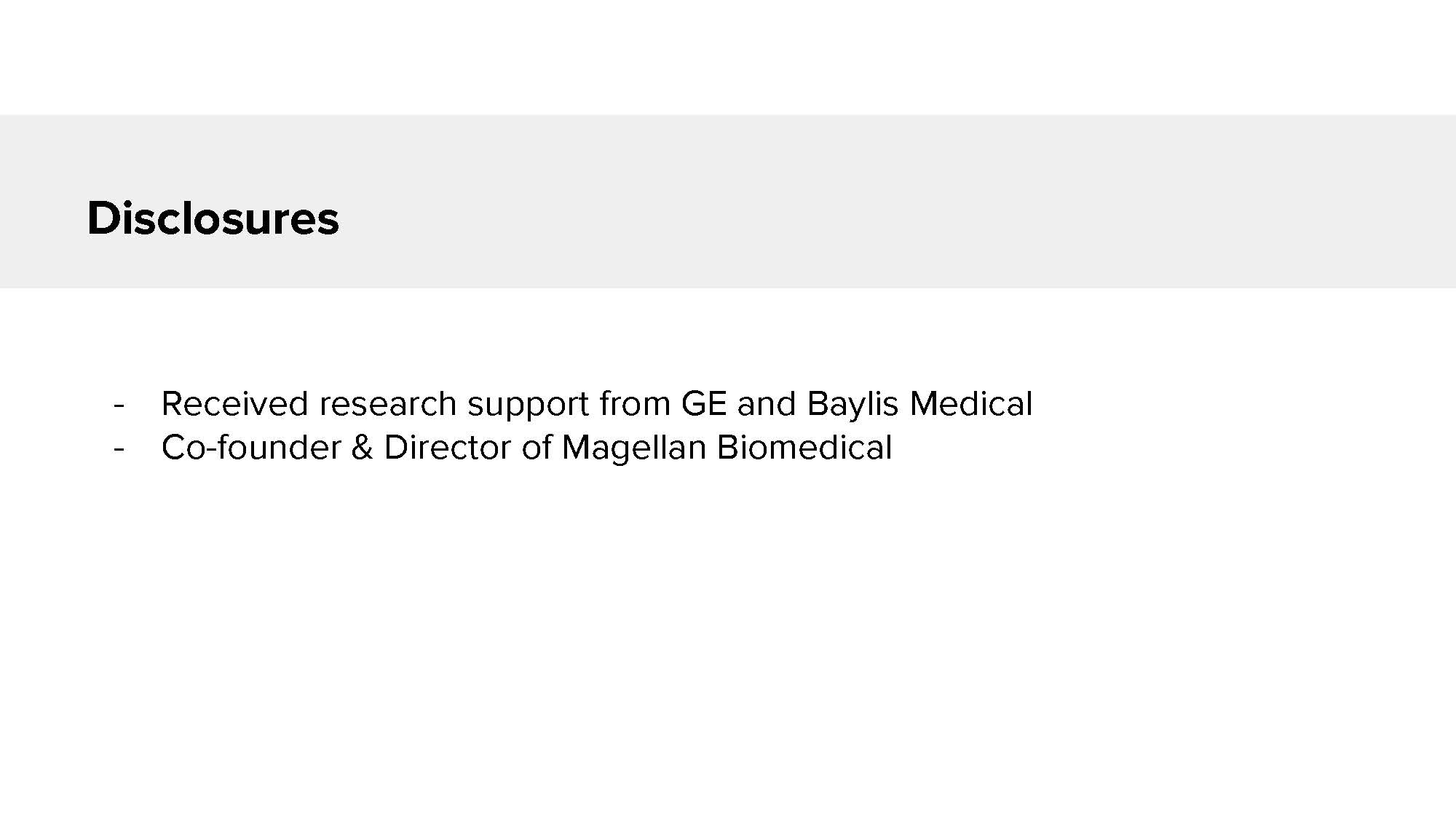The height and width of the screenshot is (819, 1456).
Task: Click the word Director in second bullet
Action: point(447,448)
